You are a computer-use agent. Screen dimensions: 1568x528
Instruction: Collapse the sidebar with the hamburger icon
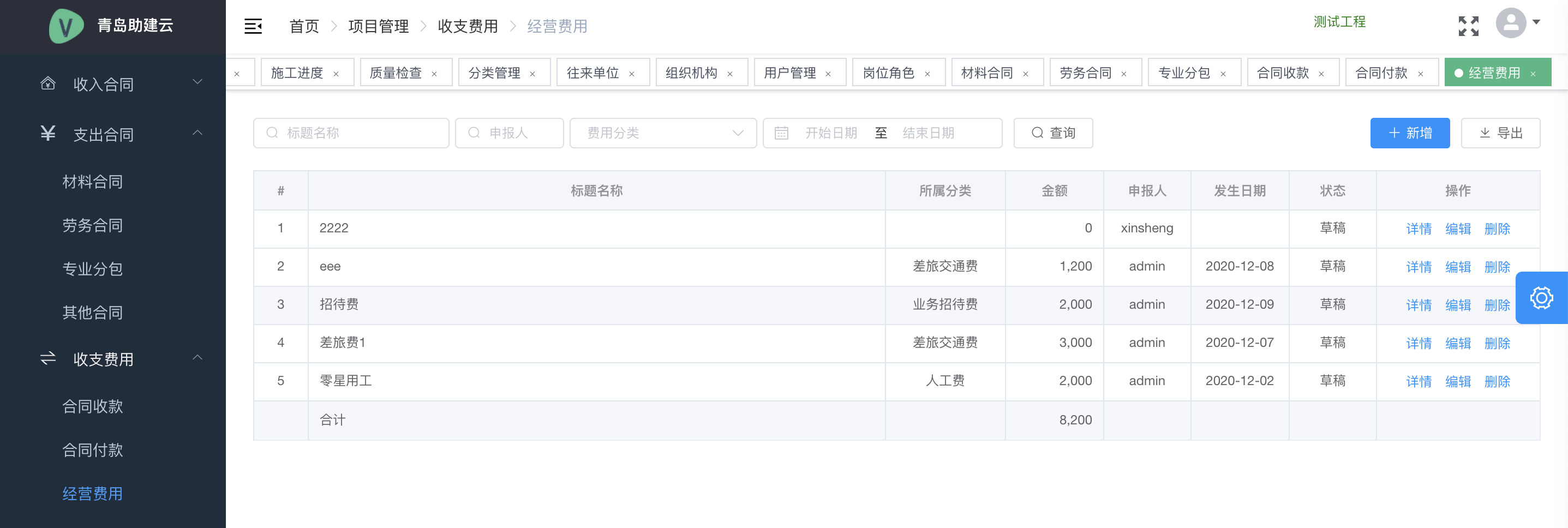point(253,26)
